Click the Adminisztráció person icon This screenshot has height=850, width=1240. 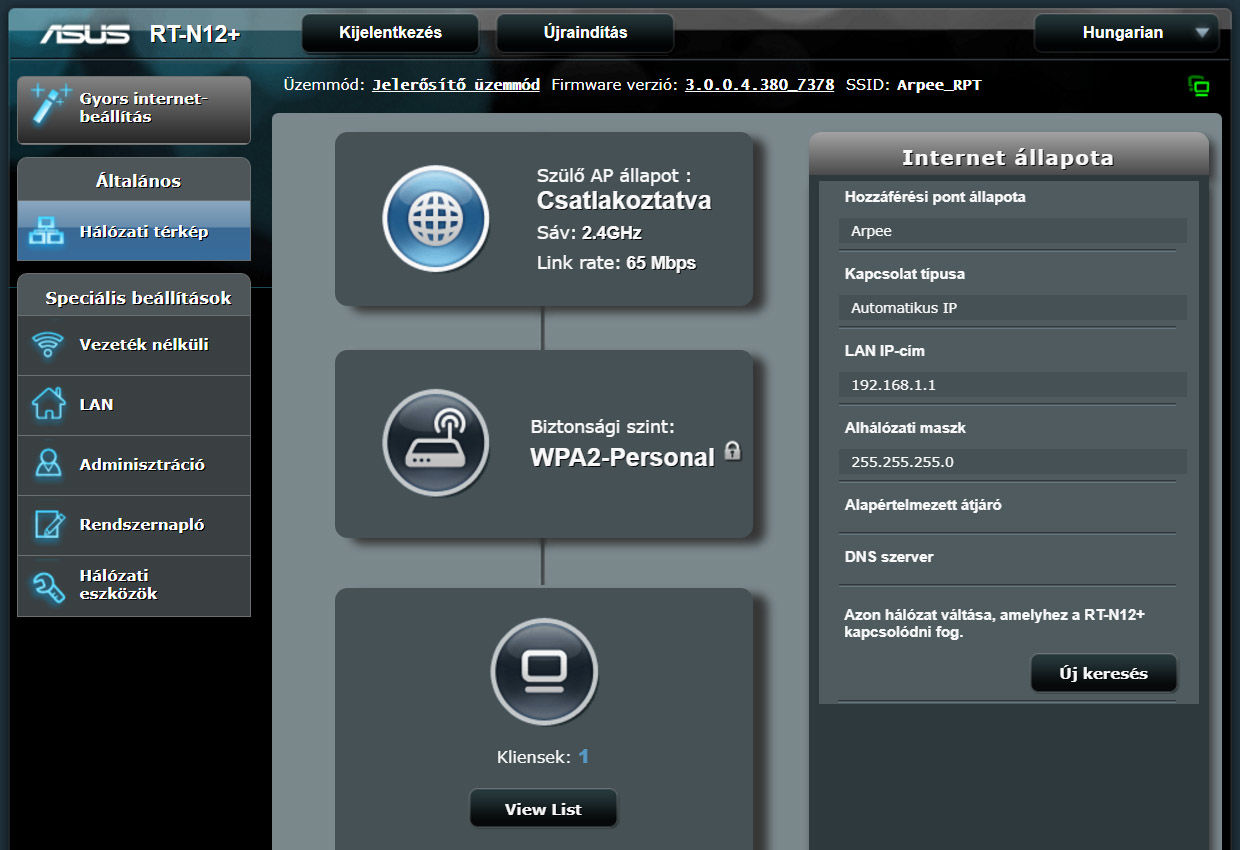(x=48, y=464)
